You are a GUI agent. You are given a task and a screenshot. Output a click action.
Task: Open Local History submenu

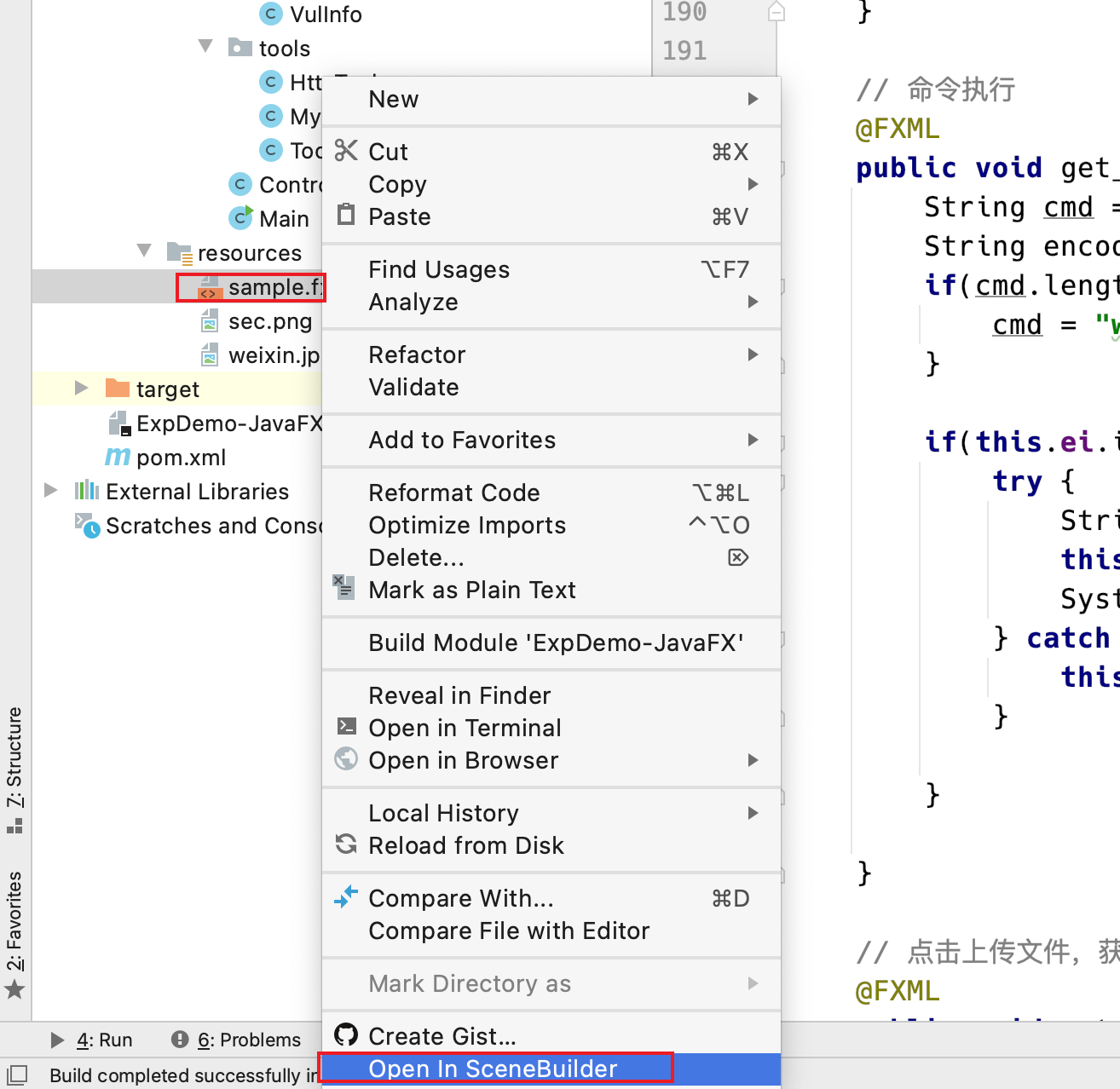(551, 813)
